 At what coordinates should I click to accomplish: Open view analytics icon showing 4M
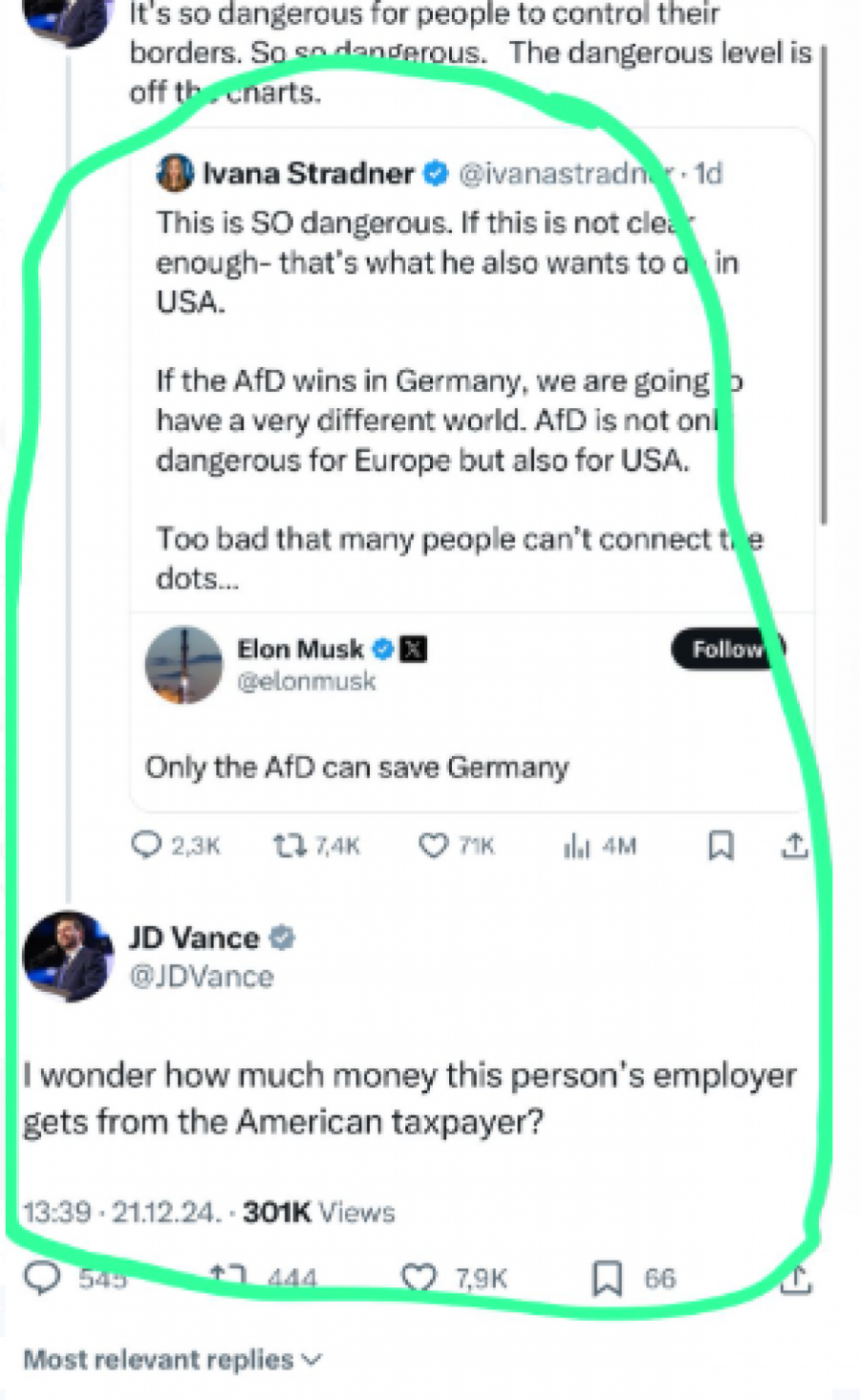coord(577,845)
